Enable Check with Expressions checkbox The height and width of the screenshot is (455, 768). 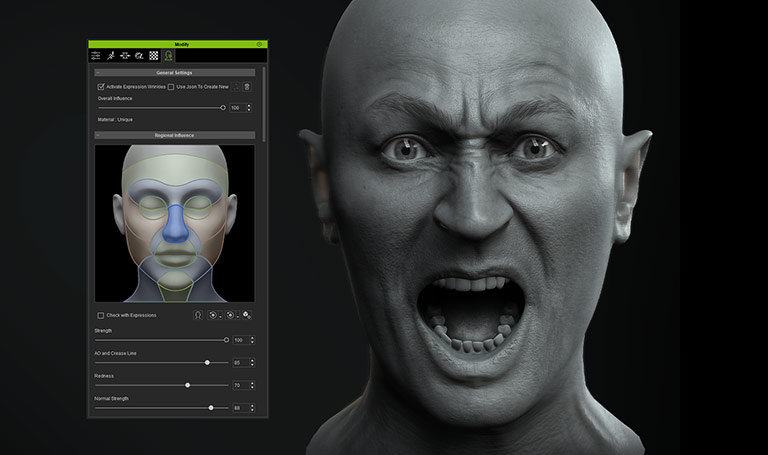click(x=101, y=315)
